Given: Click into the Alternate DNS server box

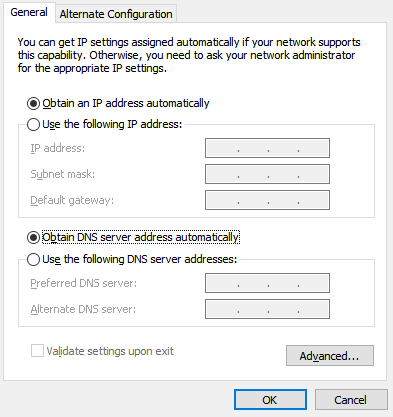Looking at the screenshot, I should 267,309.
